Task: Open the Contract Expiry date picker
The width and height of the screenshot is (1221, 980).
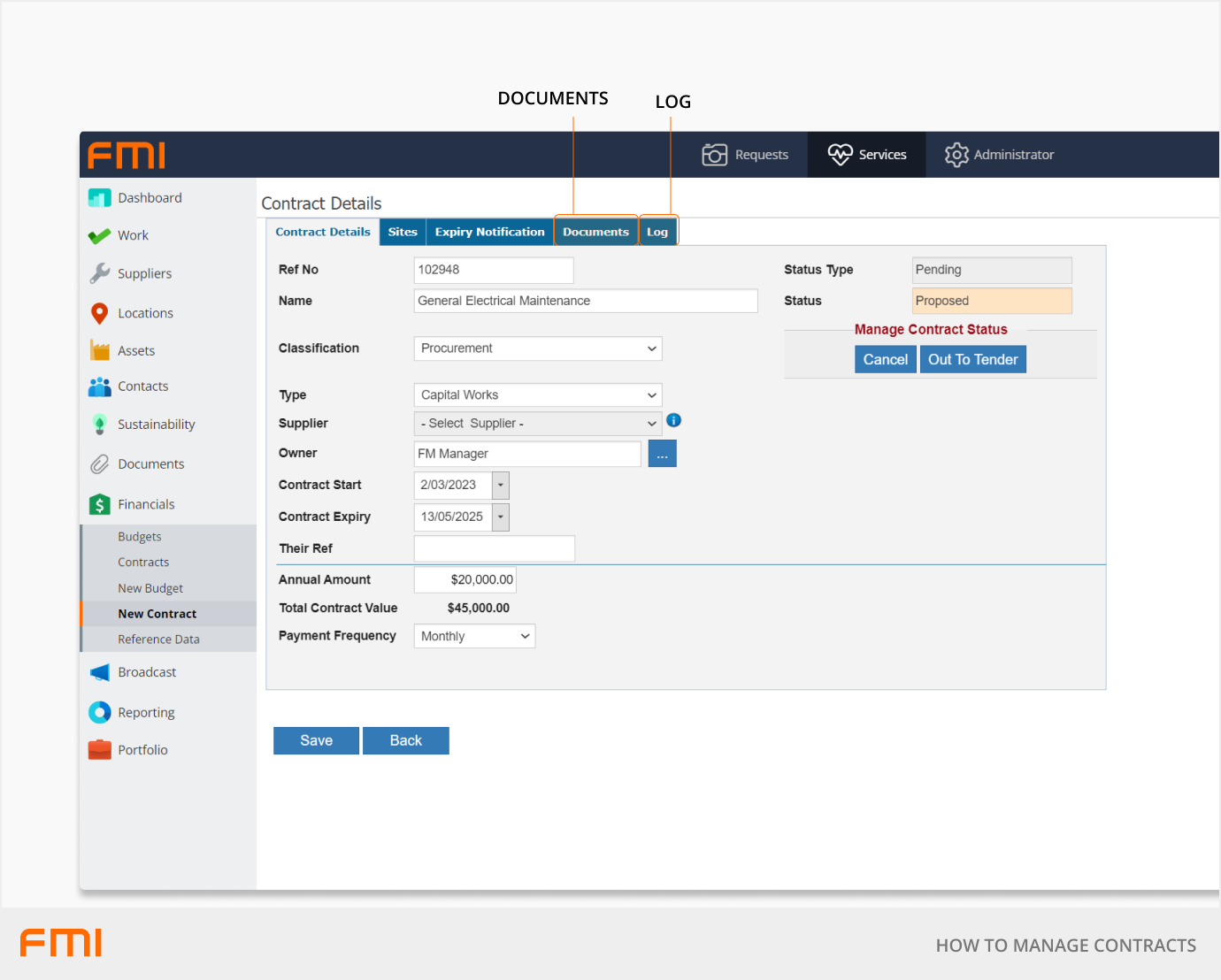Action: tap(501, 517)
